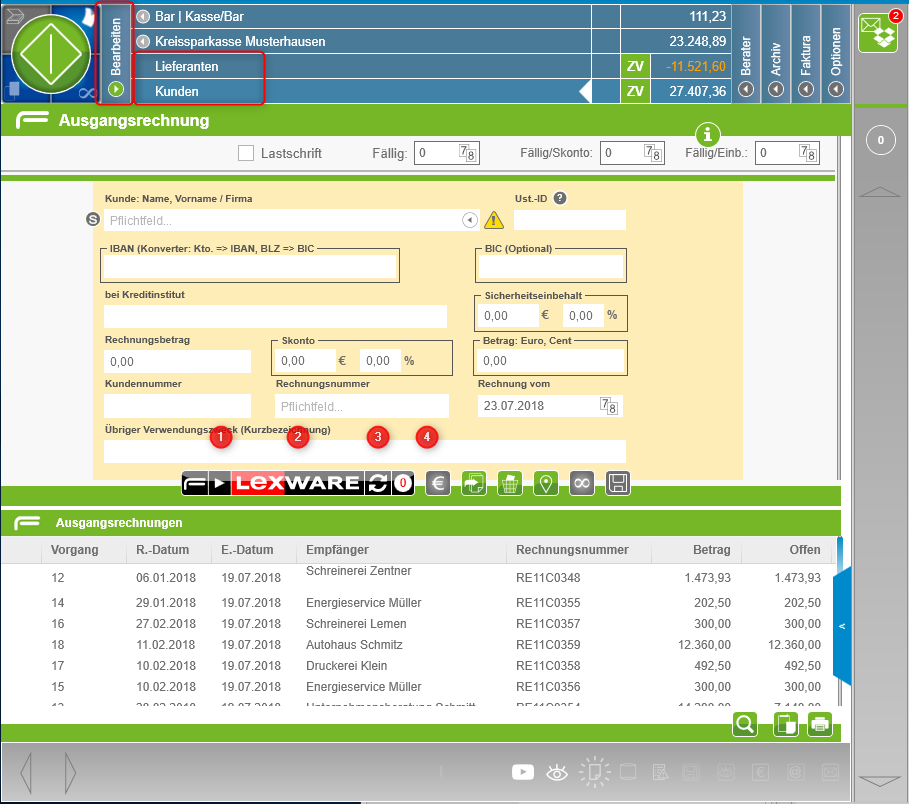
Task: Expand the Bar | Kasse/Bar account arrow
Action: [143, 16]
